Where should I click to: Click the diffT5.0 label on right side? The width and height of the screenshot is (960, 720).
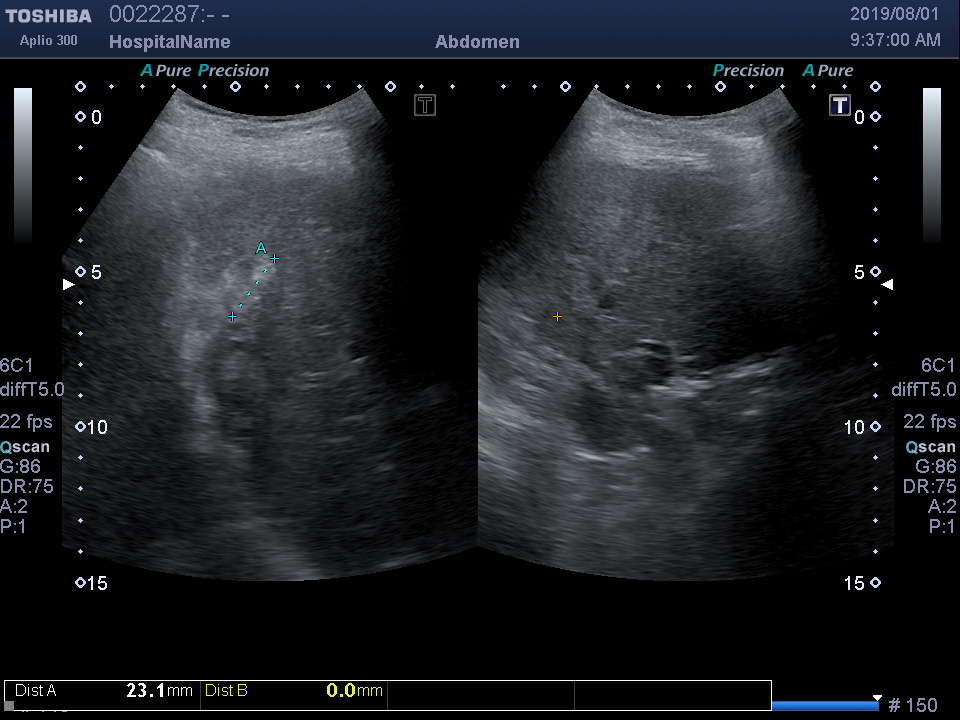click(924, 389)
